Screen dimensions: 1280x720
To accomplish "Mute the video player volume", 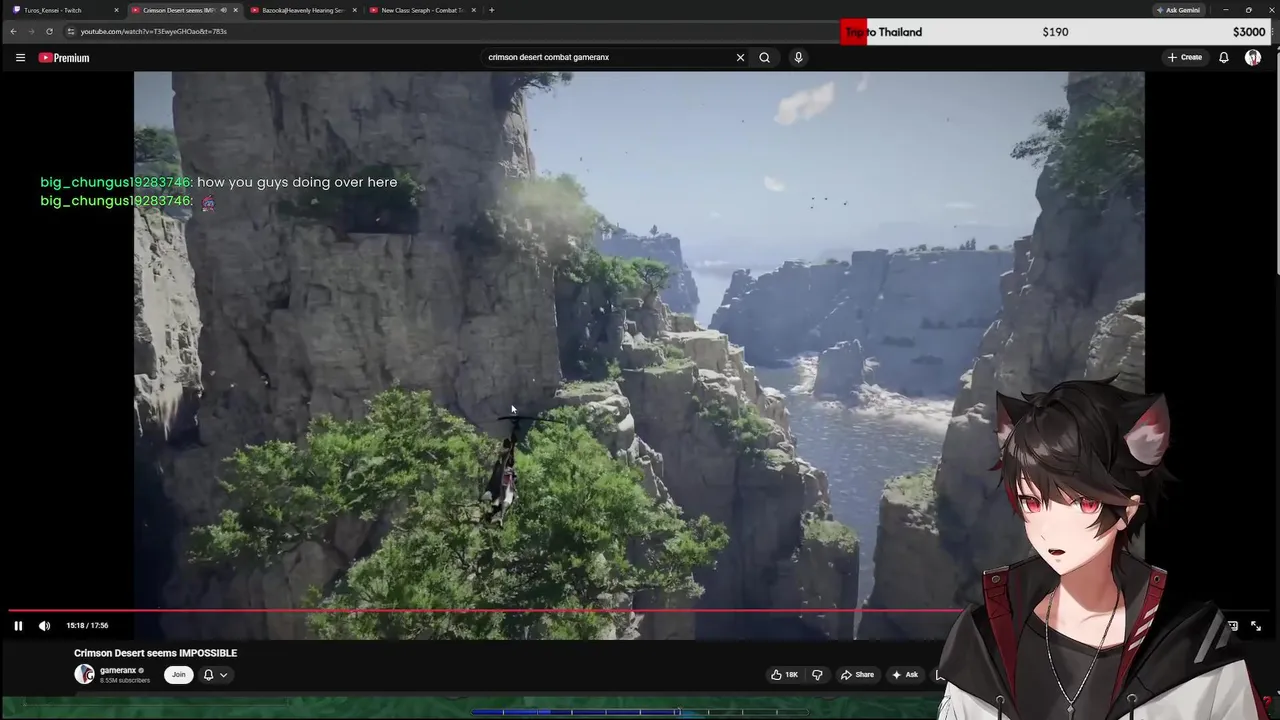I will coord(44,626).
